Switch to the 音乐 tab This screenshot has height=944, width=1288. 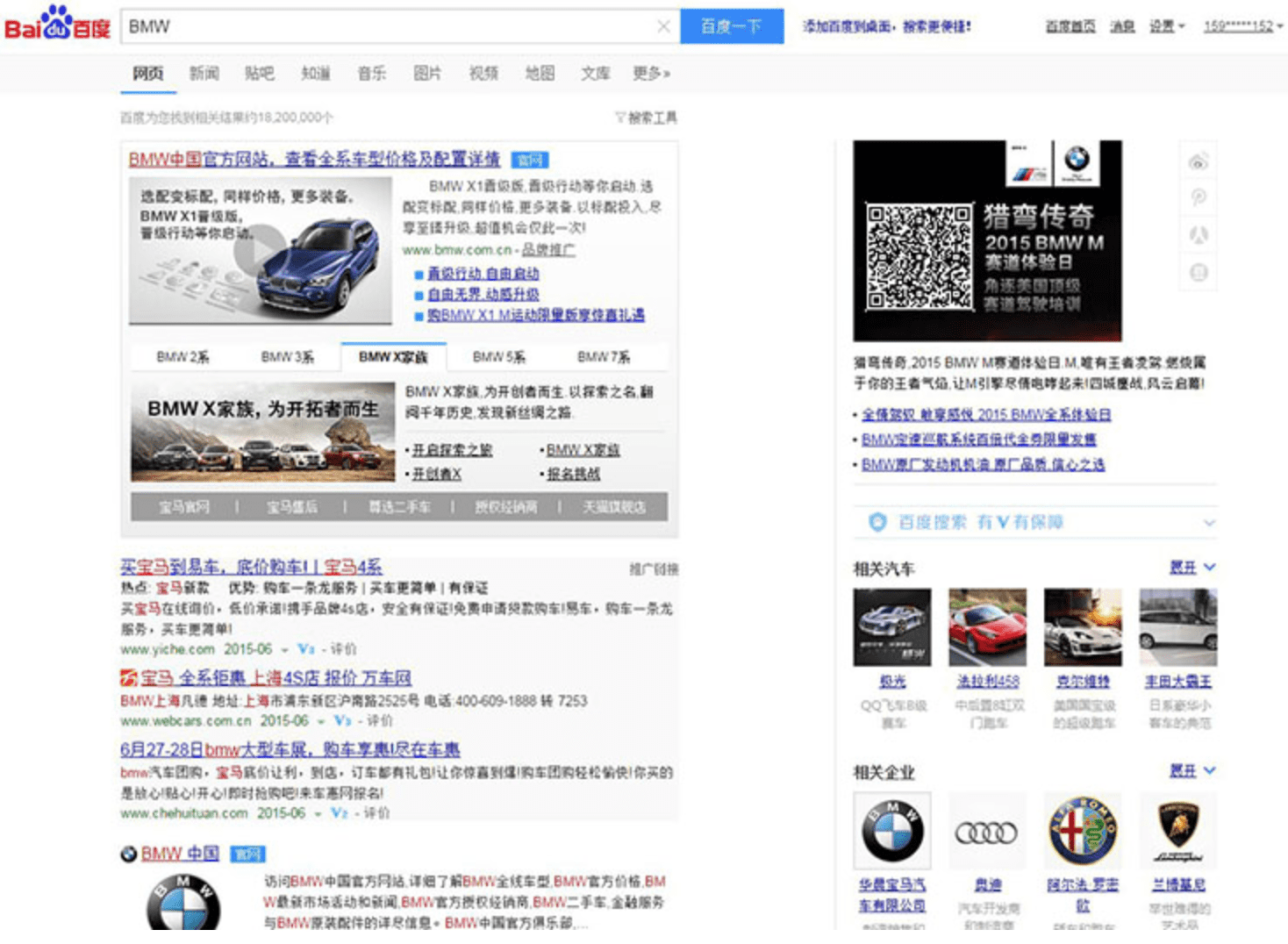coord(372,74)
